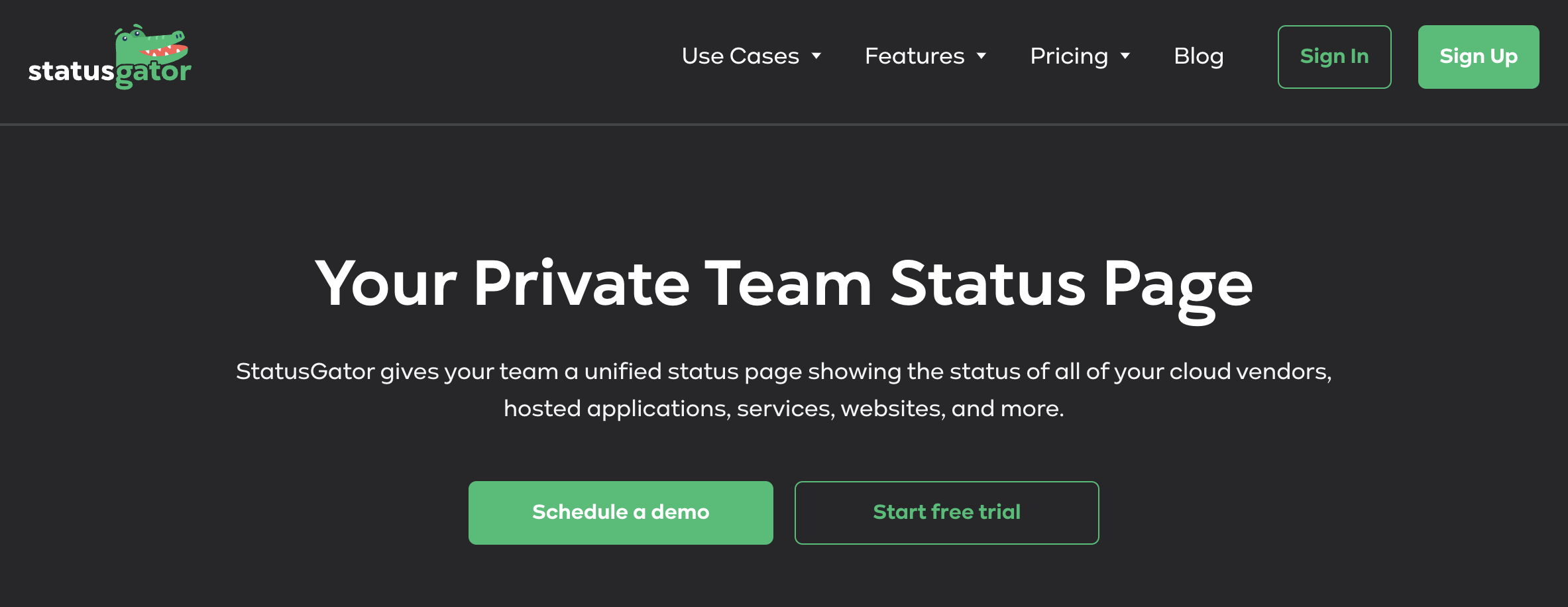Image resolution: width=1568 pixels, height=607 pixels.
Task: Click the word 'StatusGator' starting the description
Action: (x=305, y=371)
